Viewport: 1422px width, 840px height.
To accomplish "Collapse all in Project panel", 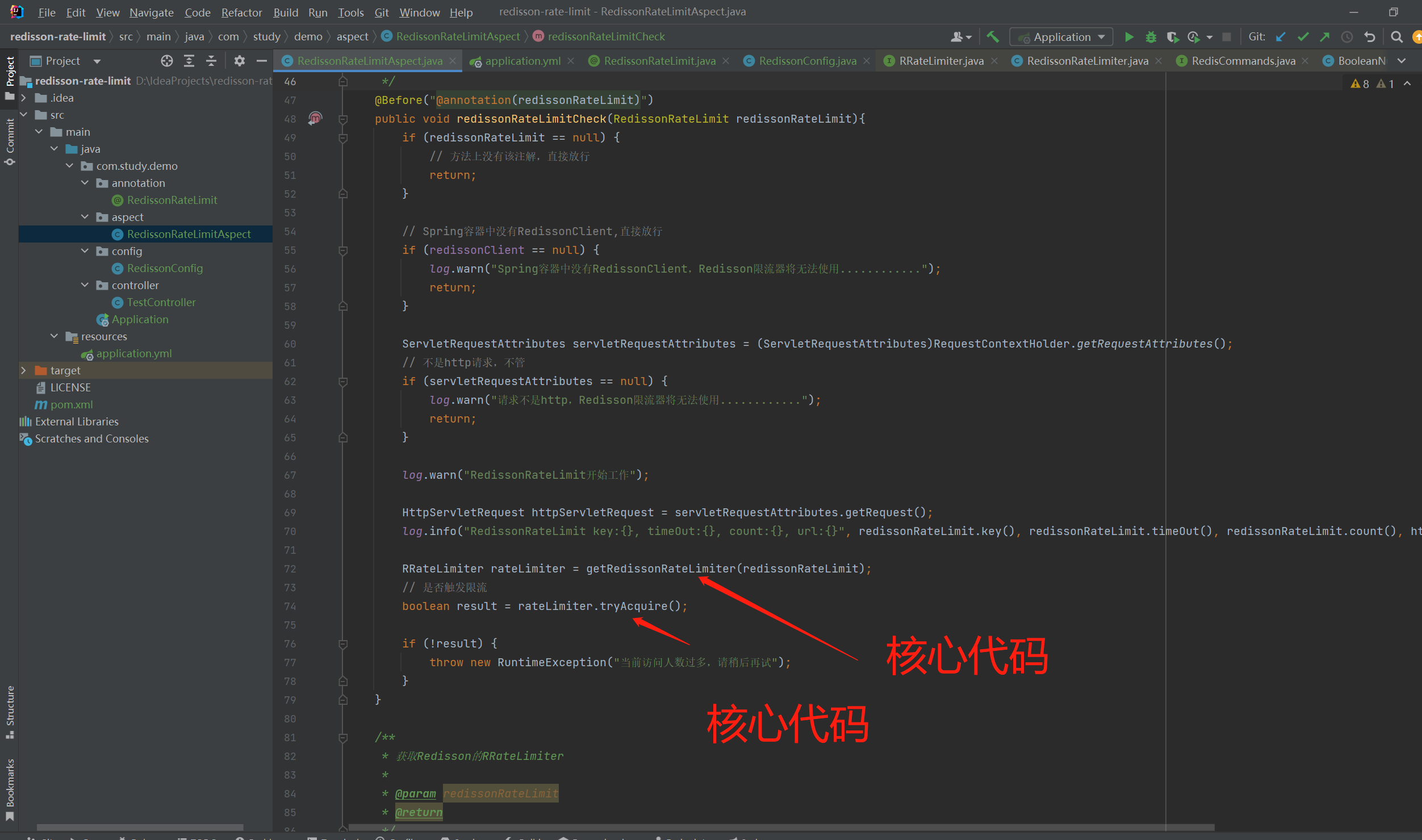I will (211, 61).
